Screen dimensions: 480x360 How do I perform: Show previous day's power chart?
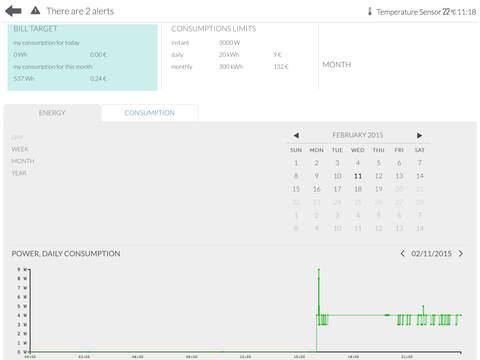pyautogui.click(x=403, y=254)
